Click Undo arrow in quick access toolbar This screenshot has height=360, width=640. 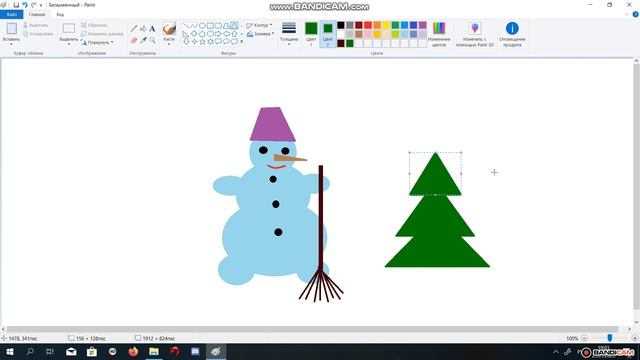pyautogui.click(x=25, y=5)
